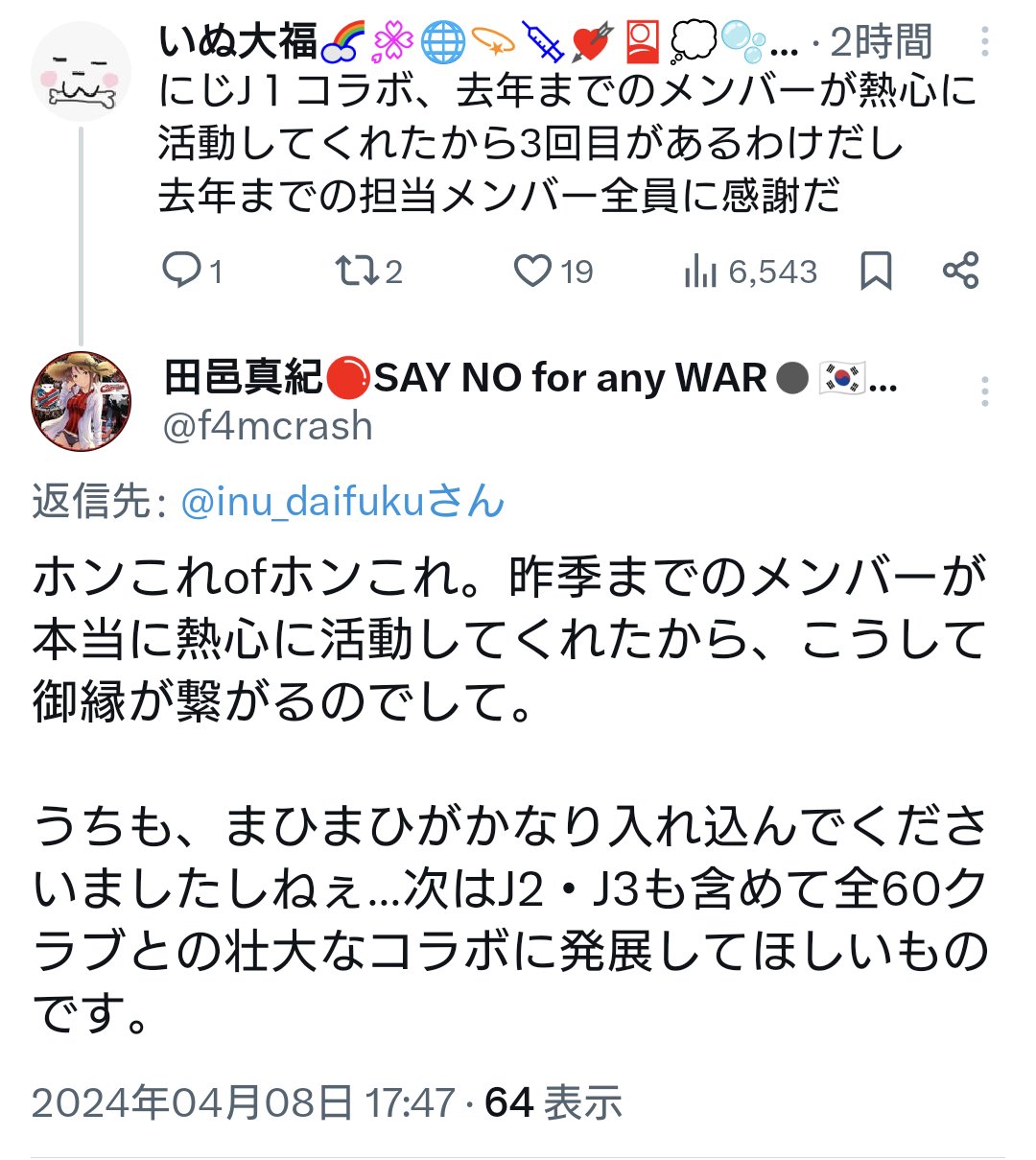Click the @inu_daifuku mention link

342,502
